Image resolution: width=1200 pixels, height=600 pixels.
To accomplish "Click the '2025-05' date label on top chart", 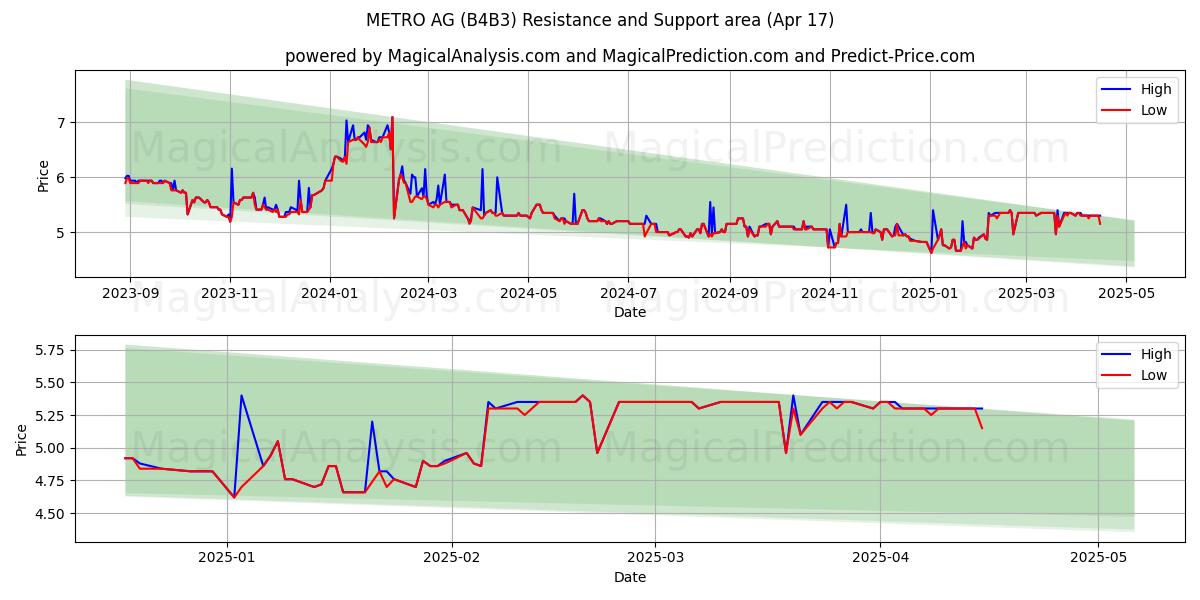I will 1126,294.
